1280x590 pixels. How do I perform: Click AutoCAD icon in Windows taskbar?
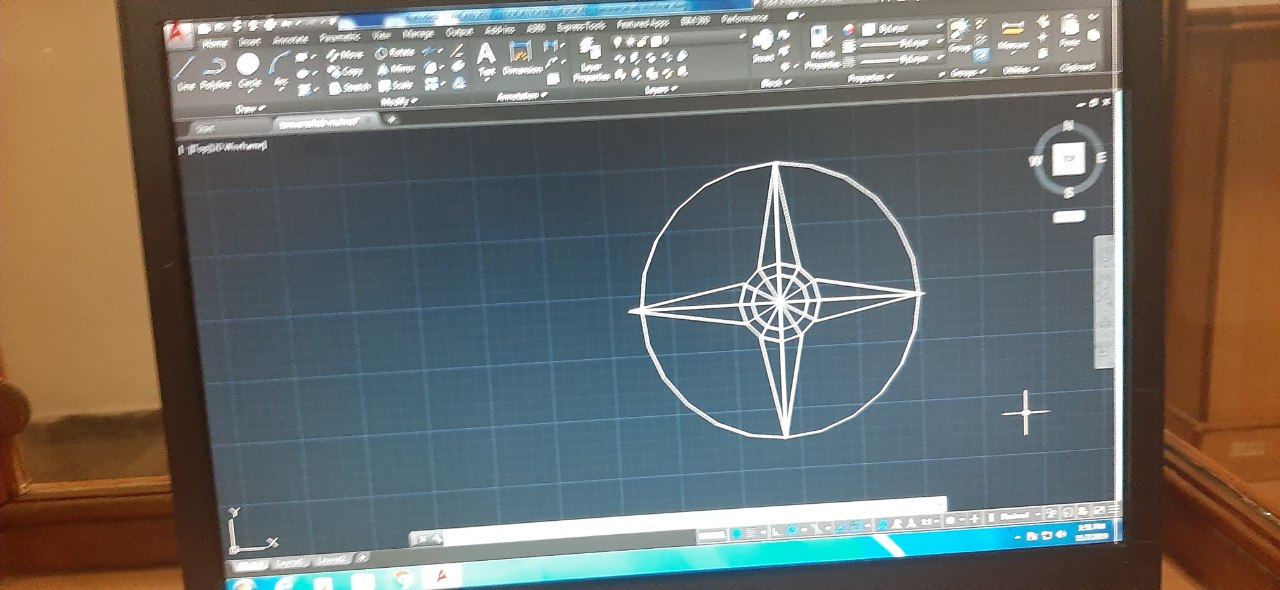coord(441,578)
